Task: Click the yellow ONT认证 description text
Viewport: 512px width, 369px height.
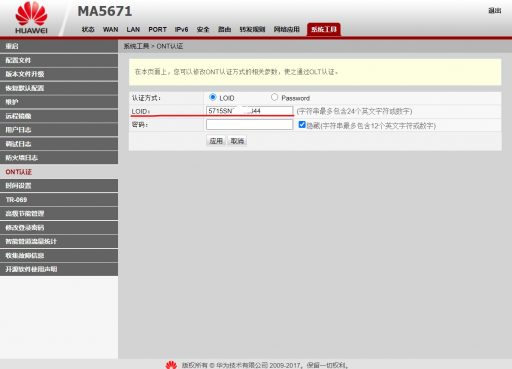Action: click(x=237, y=72)
